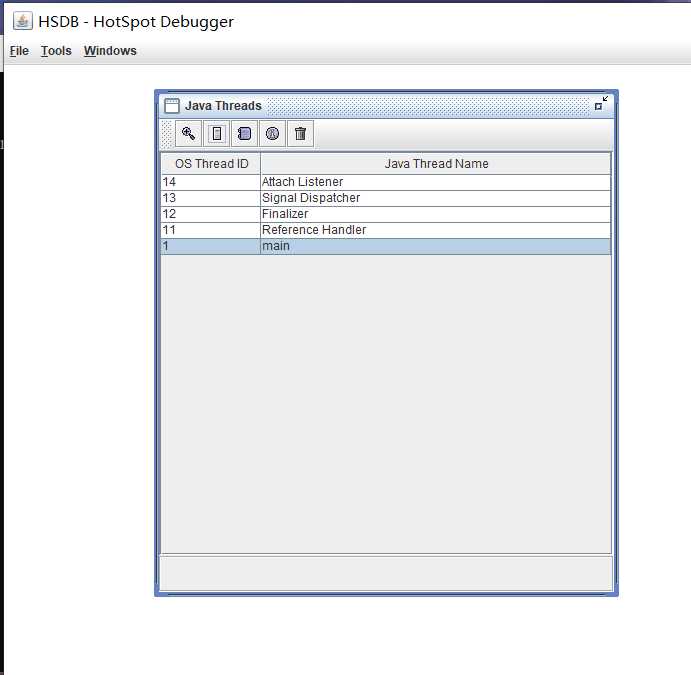This screenshot has height=675, width=691.
Task: Open the File menu
Action: 19,51
